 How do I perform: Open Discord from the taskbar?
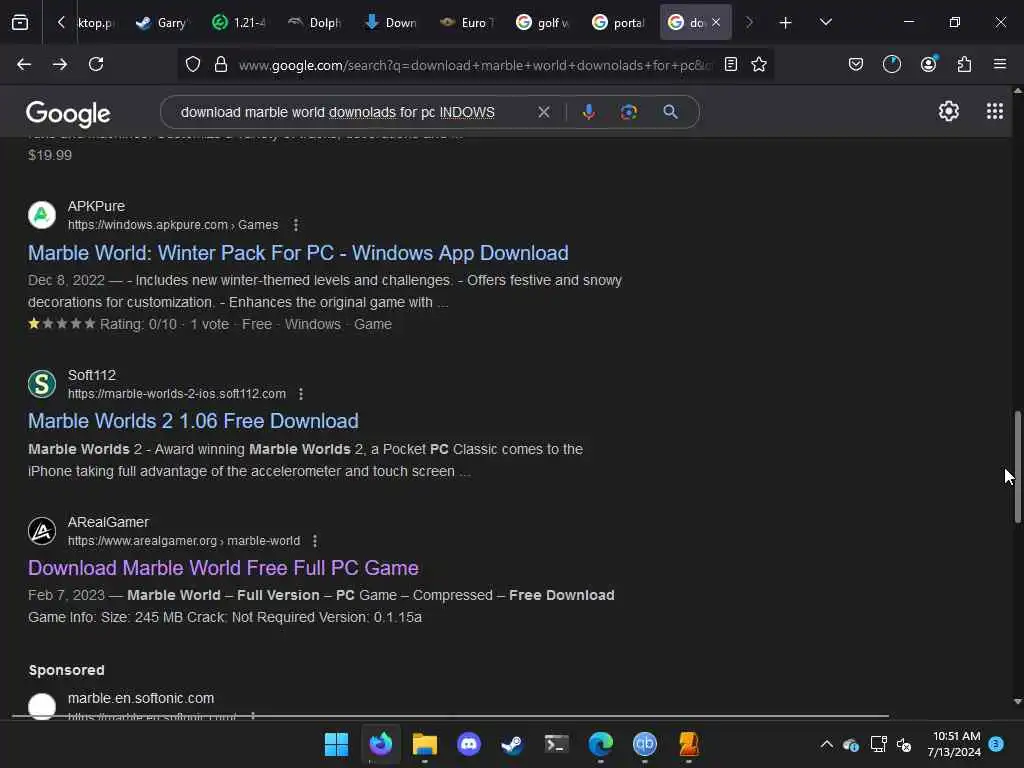(469, 744)
